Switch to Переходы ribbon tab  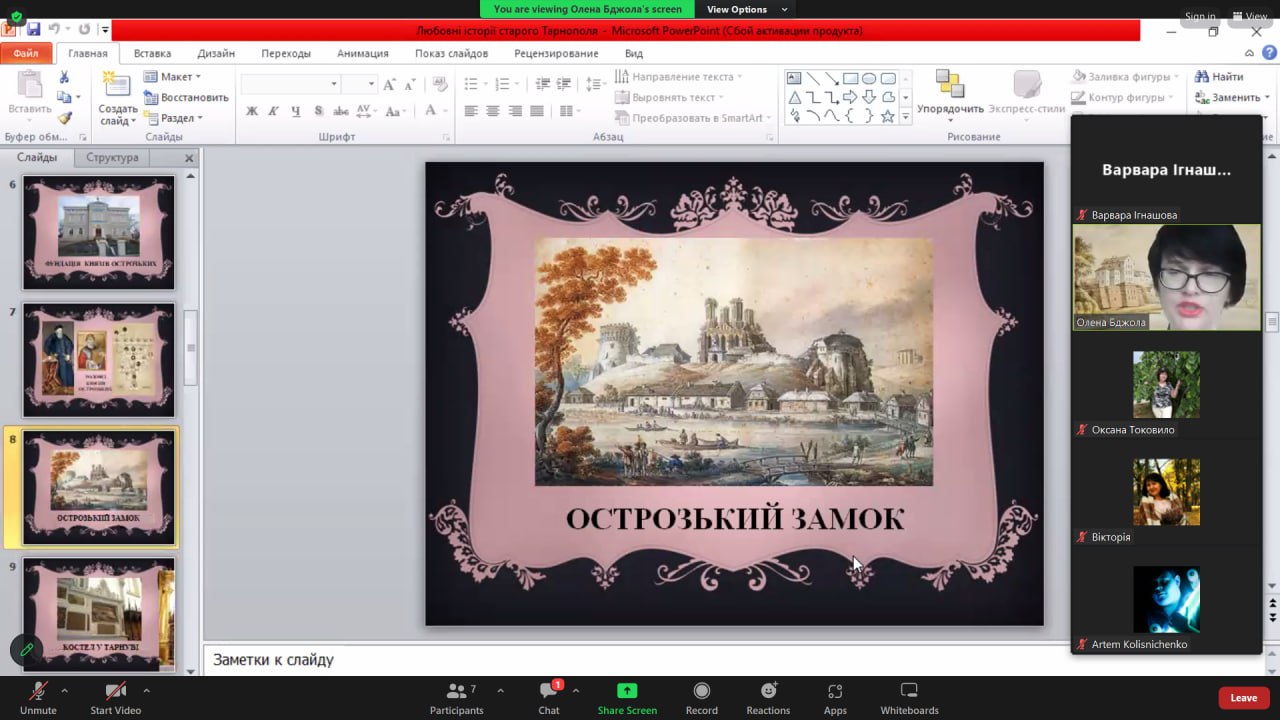pyautogui.click(x=286, y=53)
